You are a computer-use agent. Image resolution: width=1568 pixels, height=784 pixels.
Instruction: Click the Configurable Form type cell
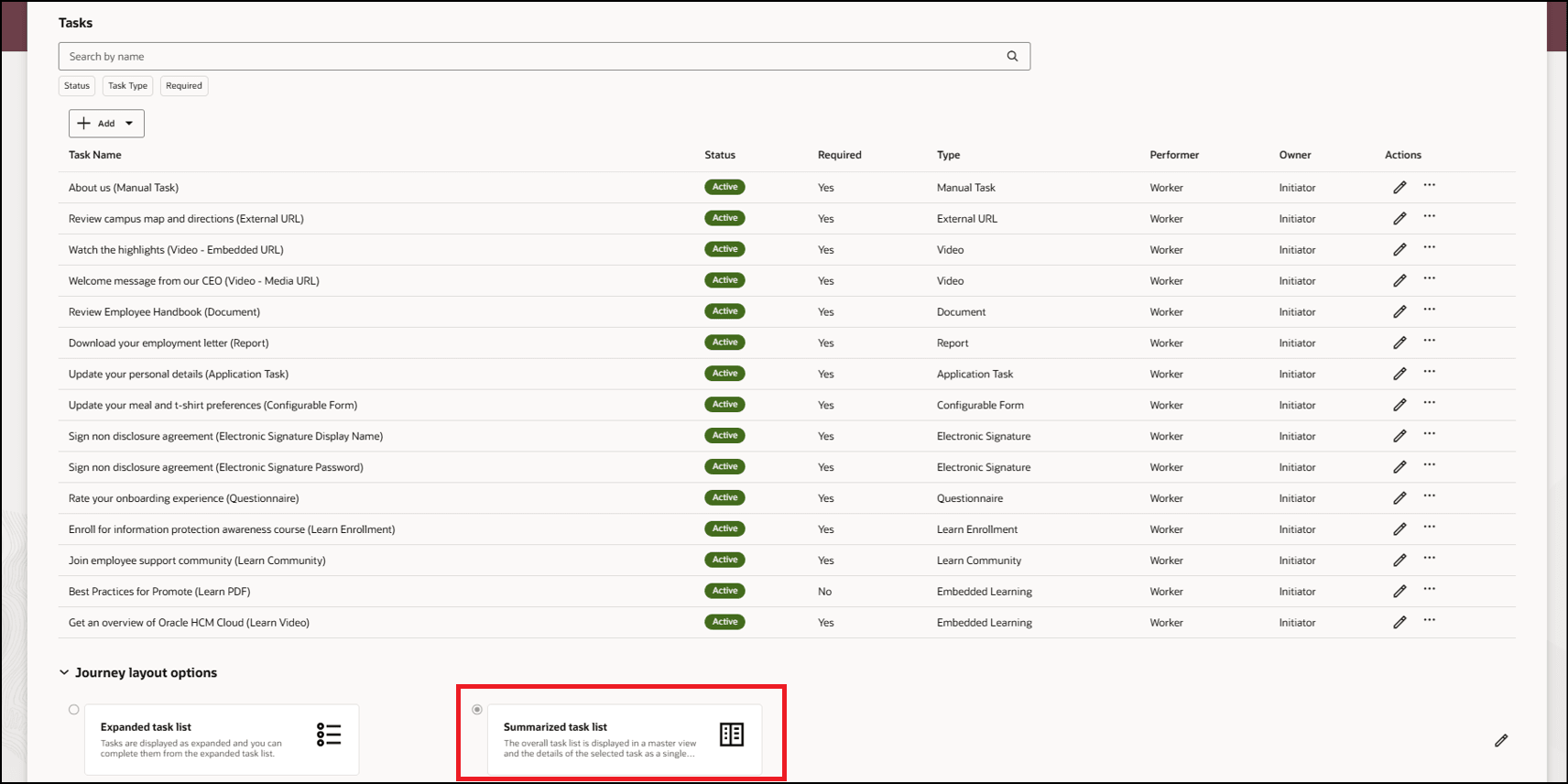pyautogui.click(x=980, y=406)
